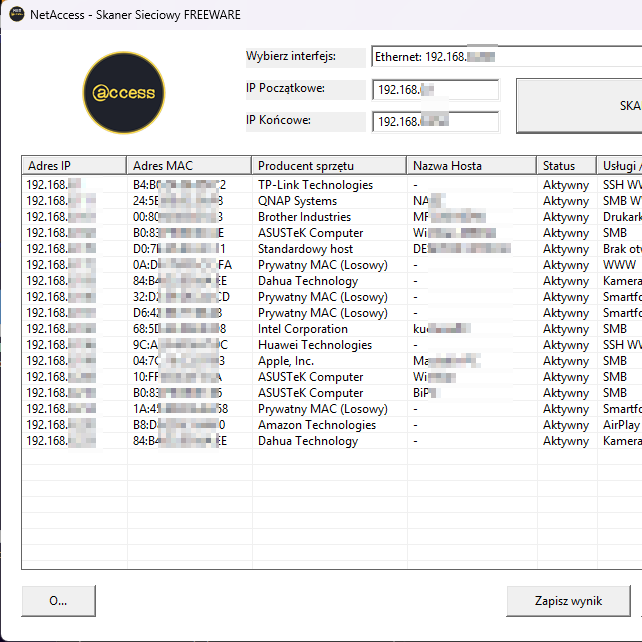Focus the IP Początkowe input field

436,90
